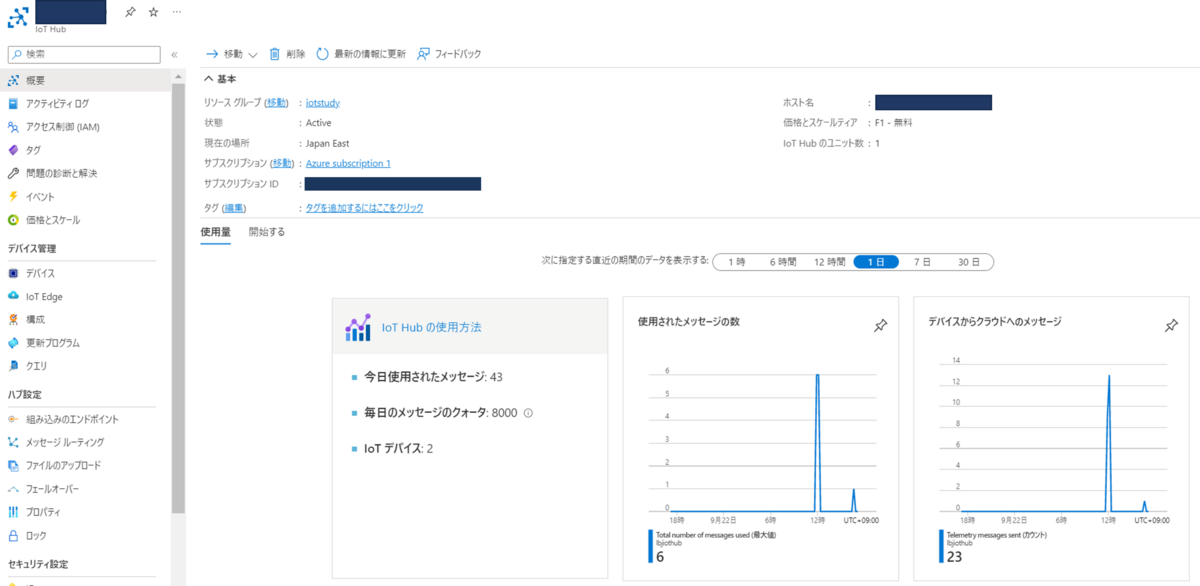Select the 6 時間 time range
The height and width of the screenshot is (586, 1200).
(x=783, y=261)
